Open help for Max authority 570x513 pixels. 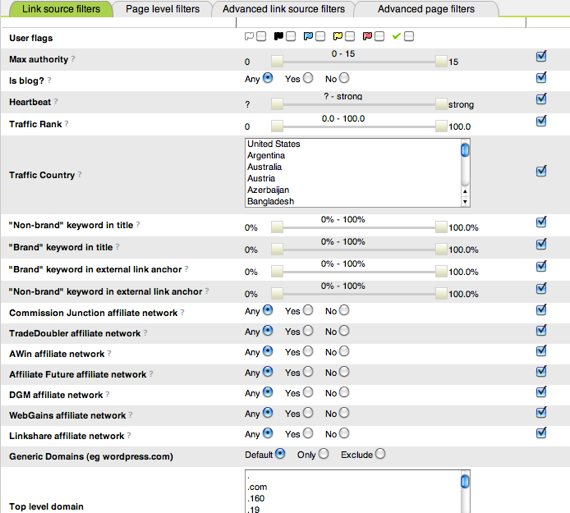73,59
